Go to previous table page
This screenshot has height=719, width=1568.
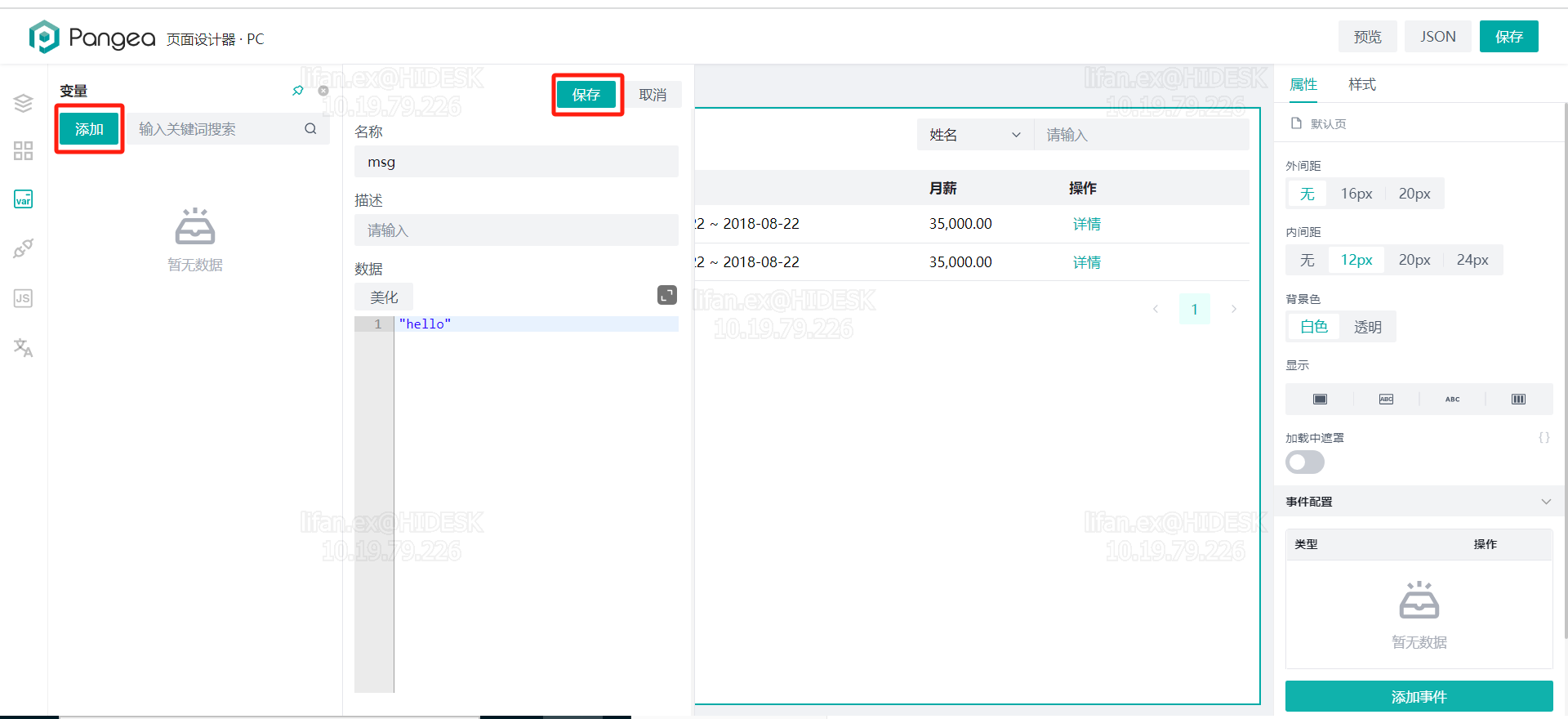pos(1156,309)
